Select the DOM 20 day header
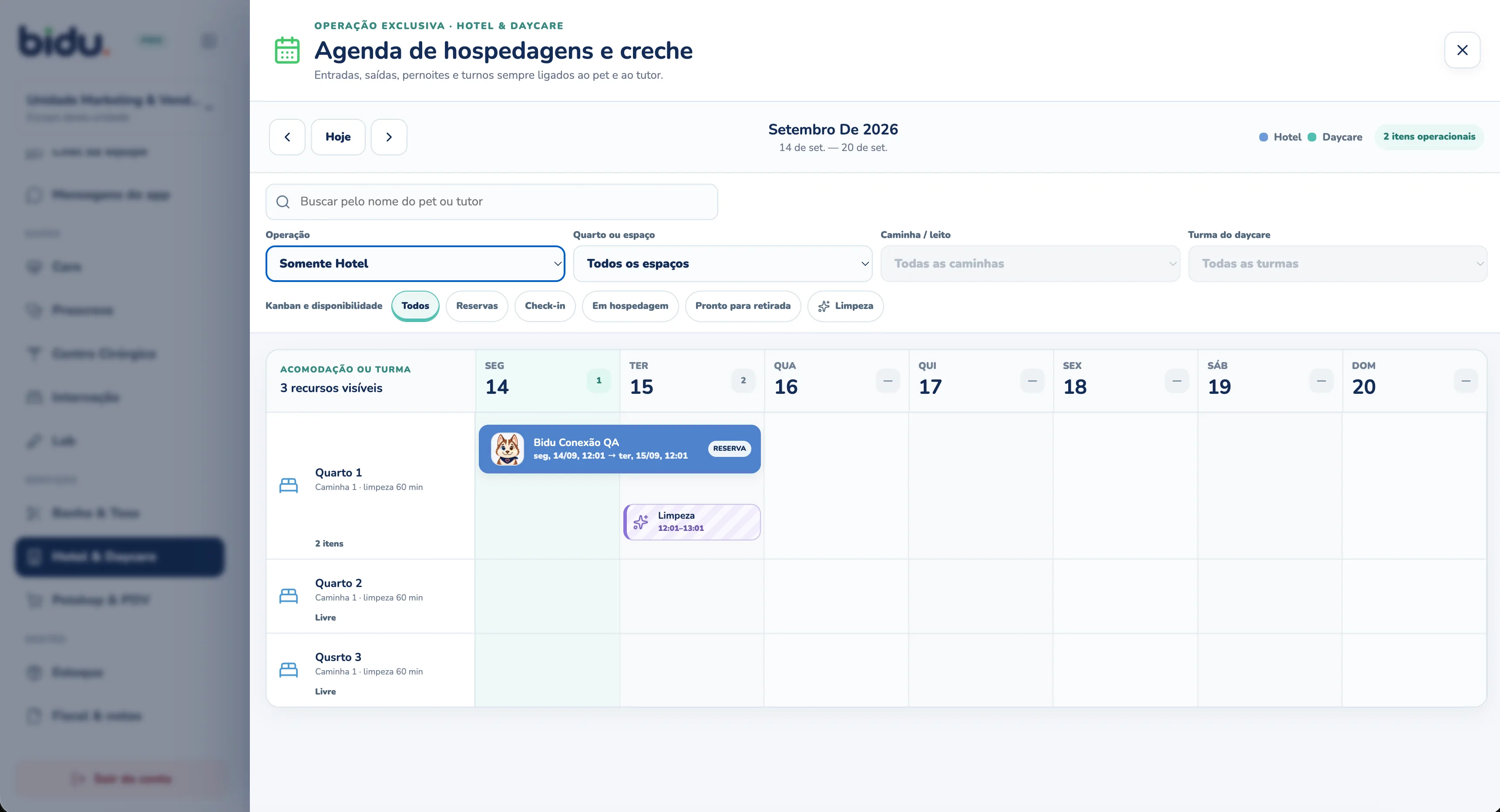This screenshot has width=1500, height=812. (x=1414, y=381)
